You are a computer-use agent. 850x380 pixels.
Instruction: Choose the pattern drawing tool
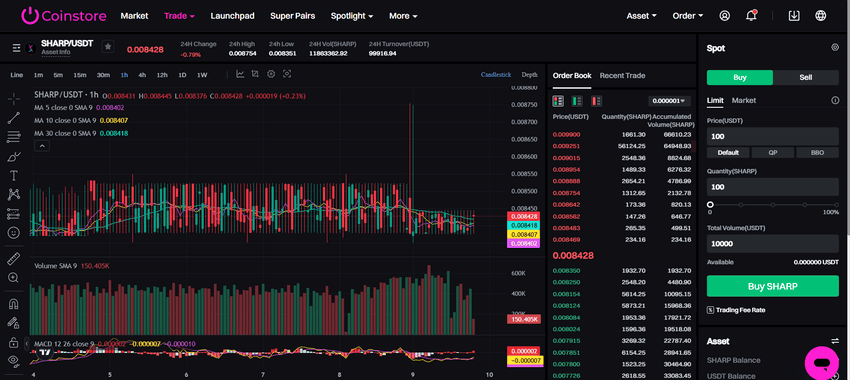[x=14, y=194]
